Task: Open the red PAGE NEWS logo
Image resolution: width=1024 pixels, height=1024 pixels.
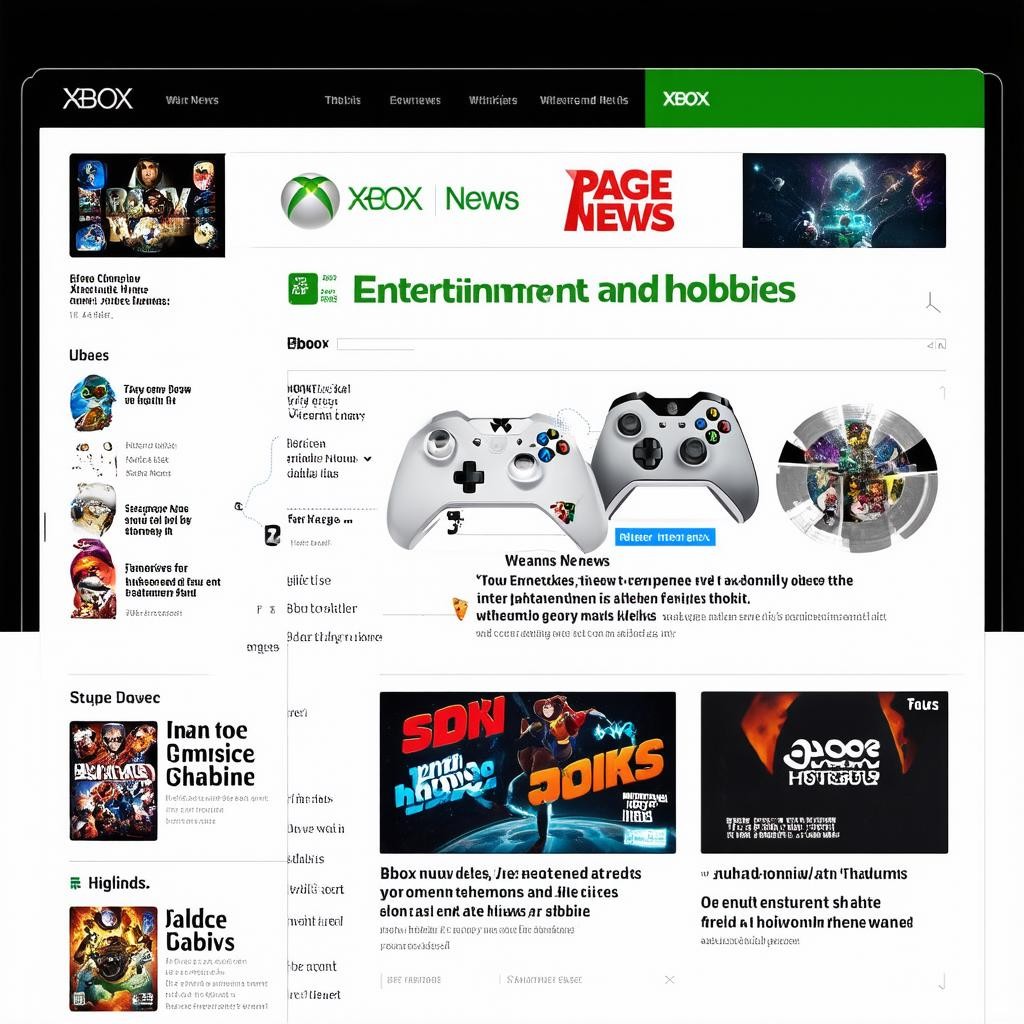Action: click(x=618, y=200)
